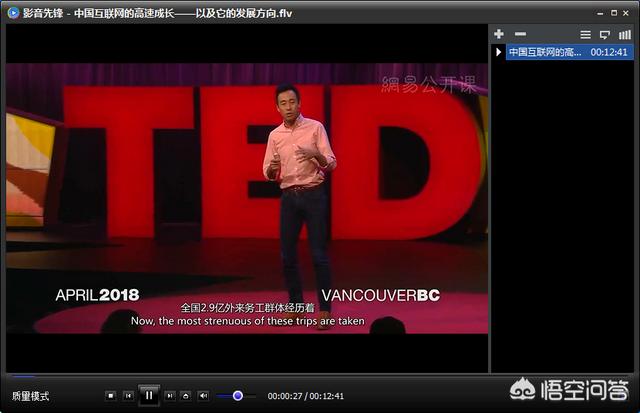640x413 pixels.
Task: Remove playlist item with the minus icon
Action: pyautogui.click(x=520, y=34)
